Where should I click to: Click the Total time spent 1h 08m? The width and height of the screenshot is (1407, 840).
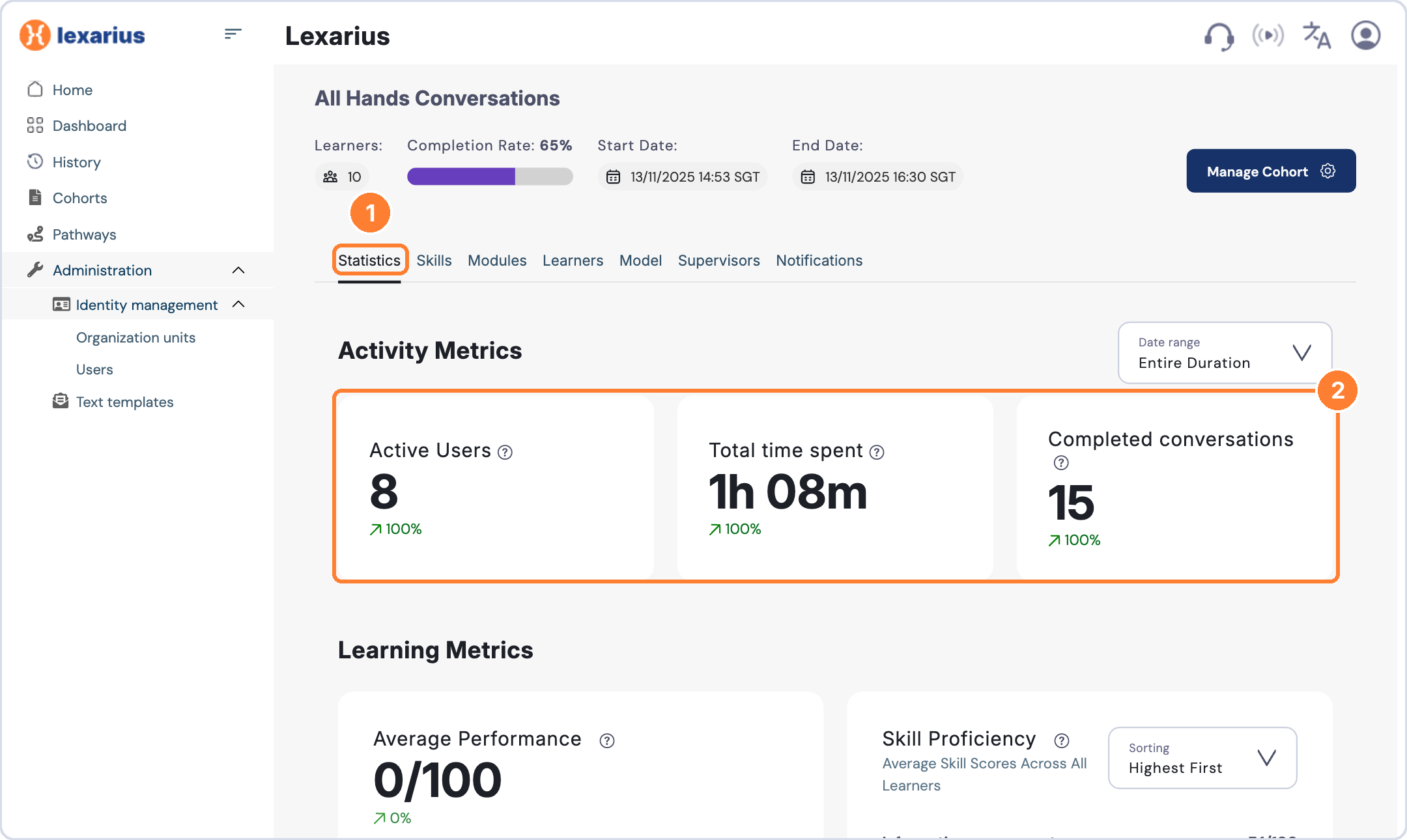788,492
